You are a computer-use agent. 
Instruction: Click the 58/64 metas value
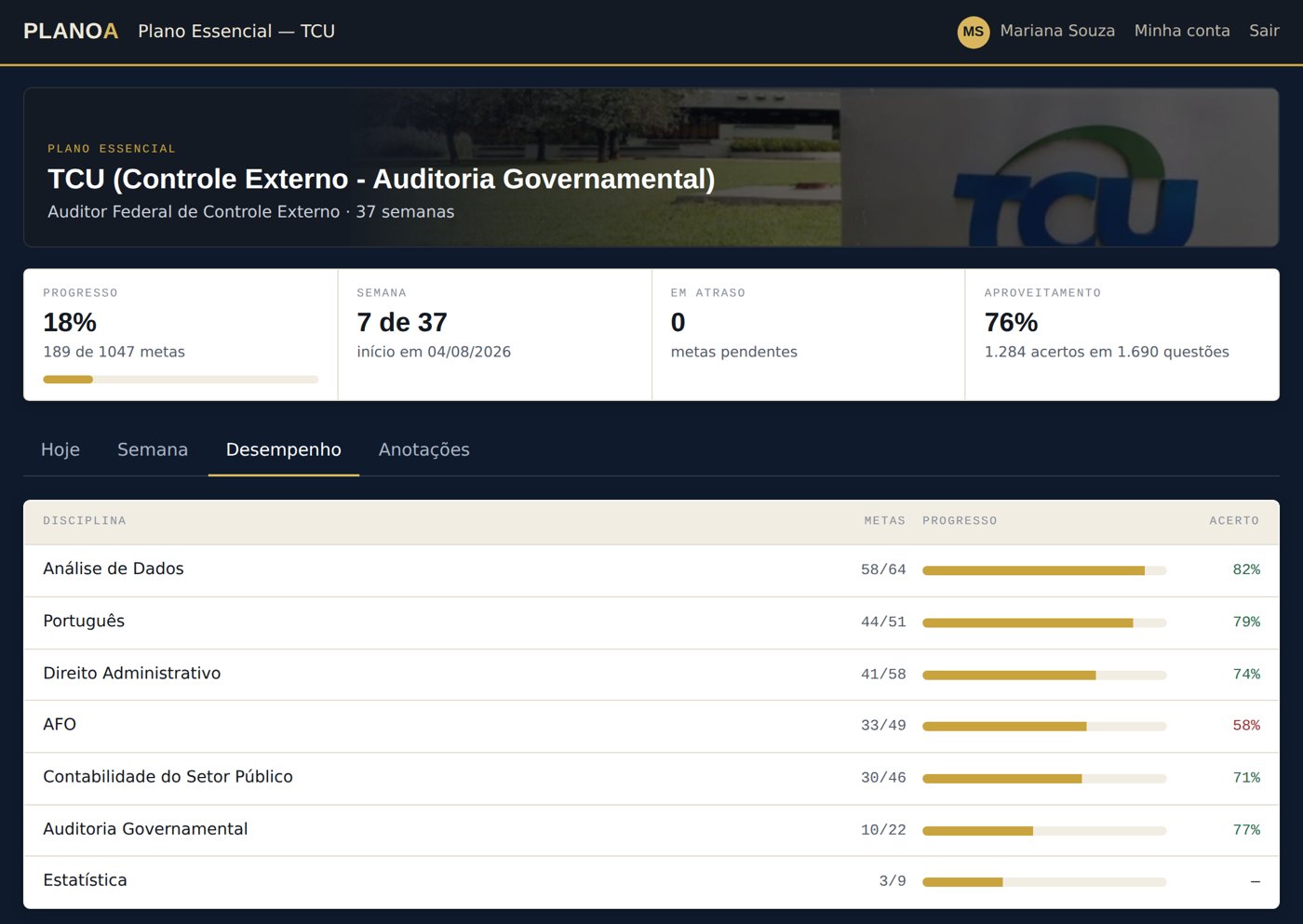[883, 569]
